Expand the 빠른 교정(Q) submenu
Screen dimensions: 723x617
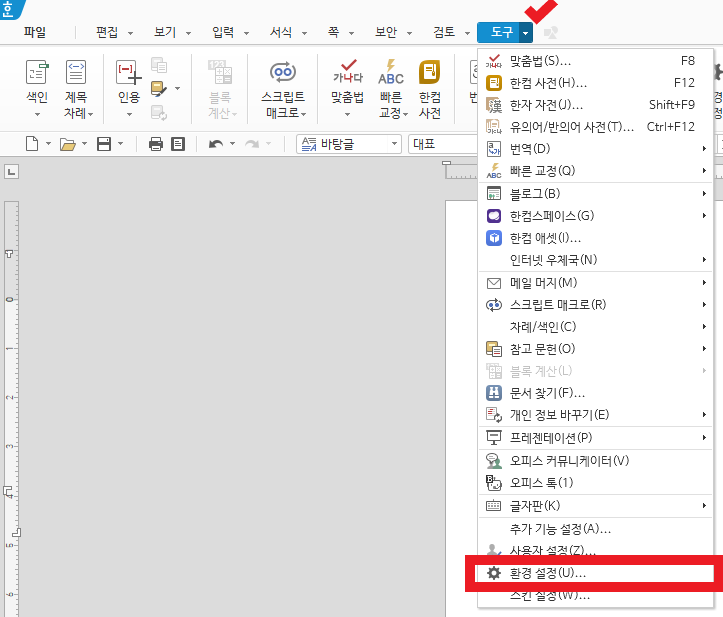[595, 171]
